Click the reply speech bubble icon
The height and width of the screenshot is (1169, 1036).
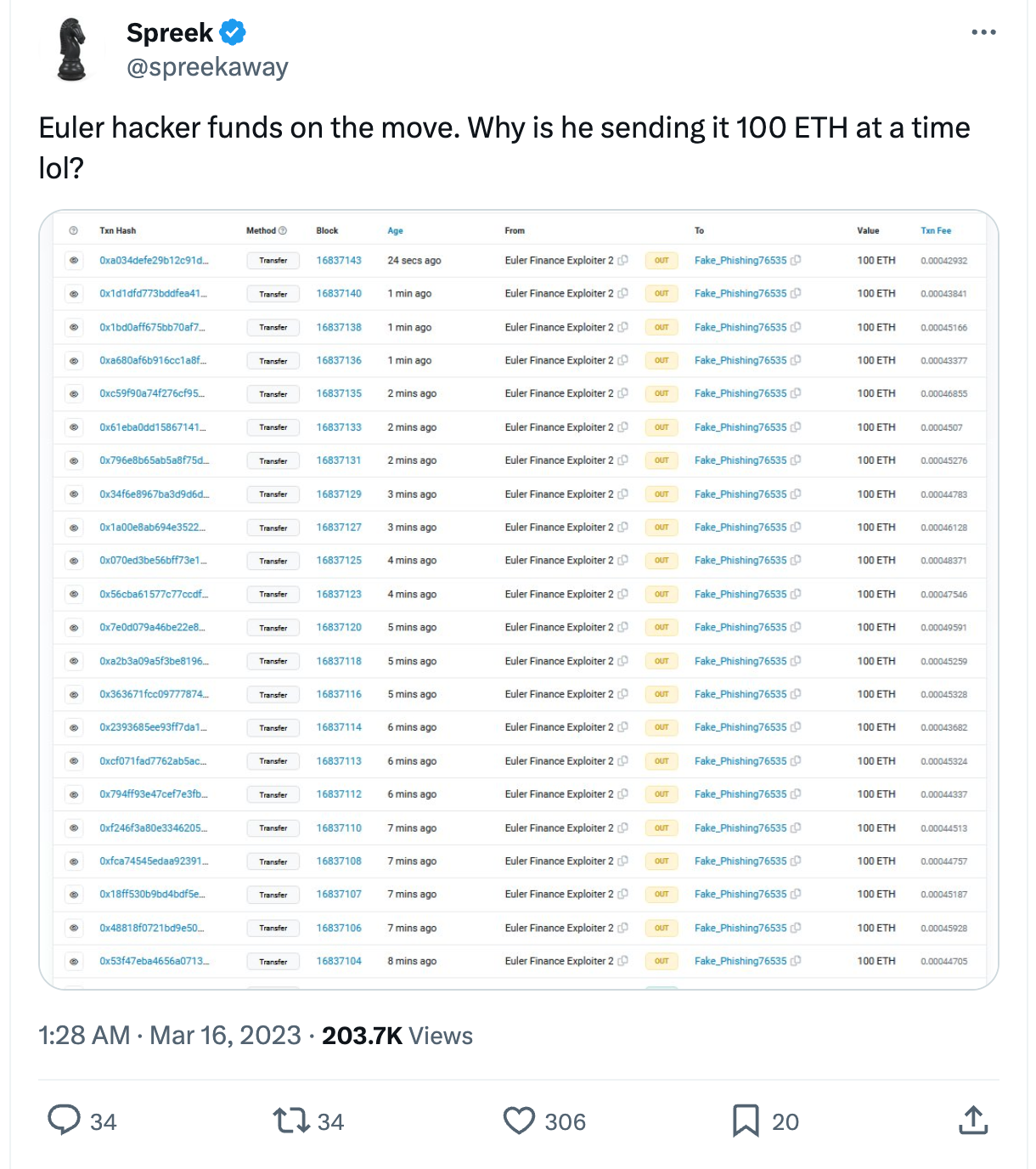(x=64, y=1121)
